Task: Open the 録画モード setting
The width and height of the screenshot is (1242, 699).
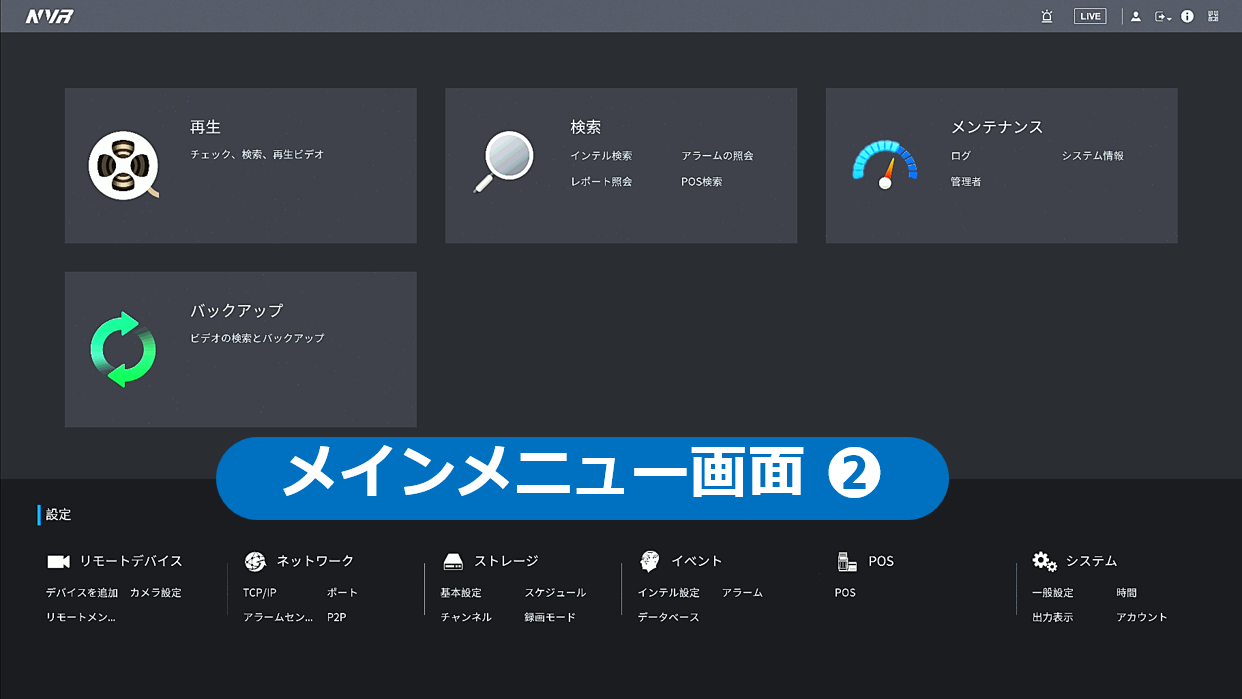Action: [550, 618]
